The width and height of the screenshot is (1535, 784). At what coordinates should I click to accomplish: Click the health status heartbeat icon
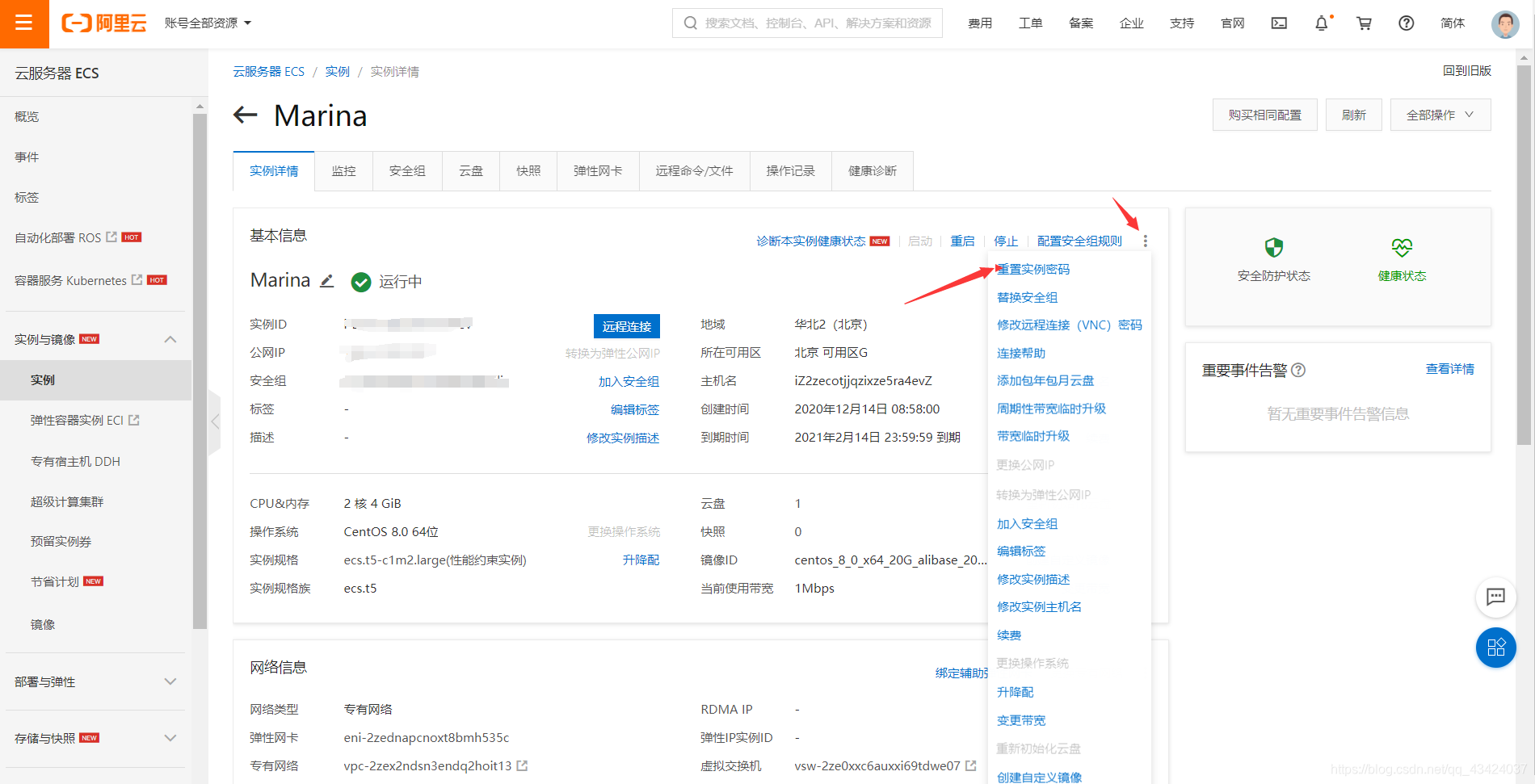tap(1402, 247)
